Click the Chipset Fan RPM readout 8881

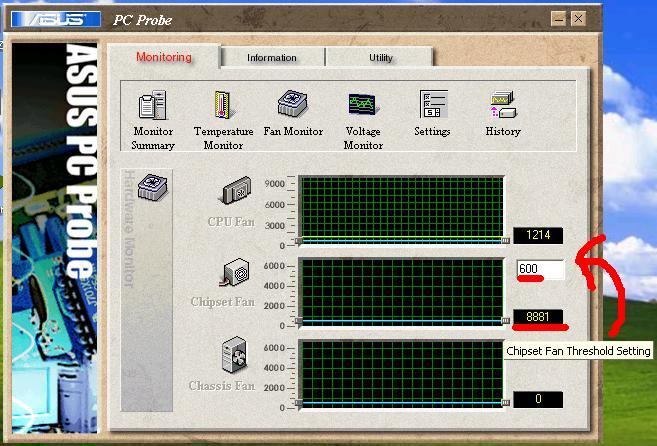coord(538,316)
